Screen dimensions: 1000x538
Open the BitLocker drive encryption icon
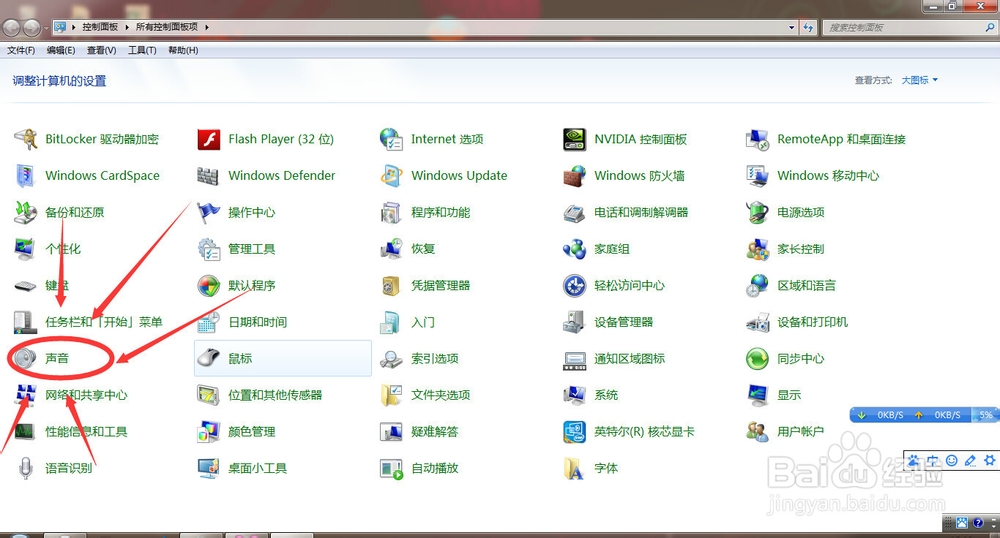pos(26,139)
